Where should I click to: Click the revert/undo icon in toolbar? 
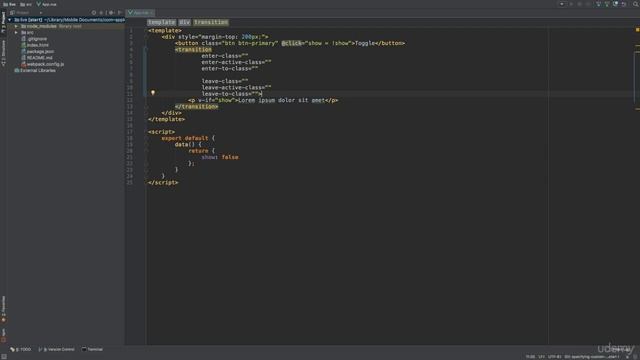624,4
